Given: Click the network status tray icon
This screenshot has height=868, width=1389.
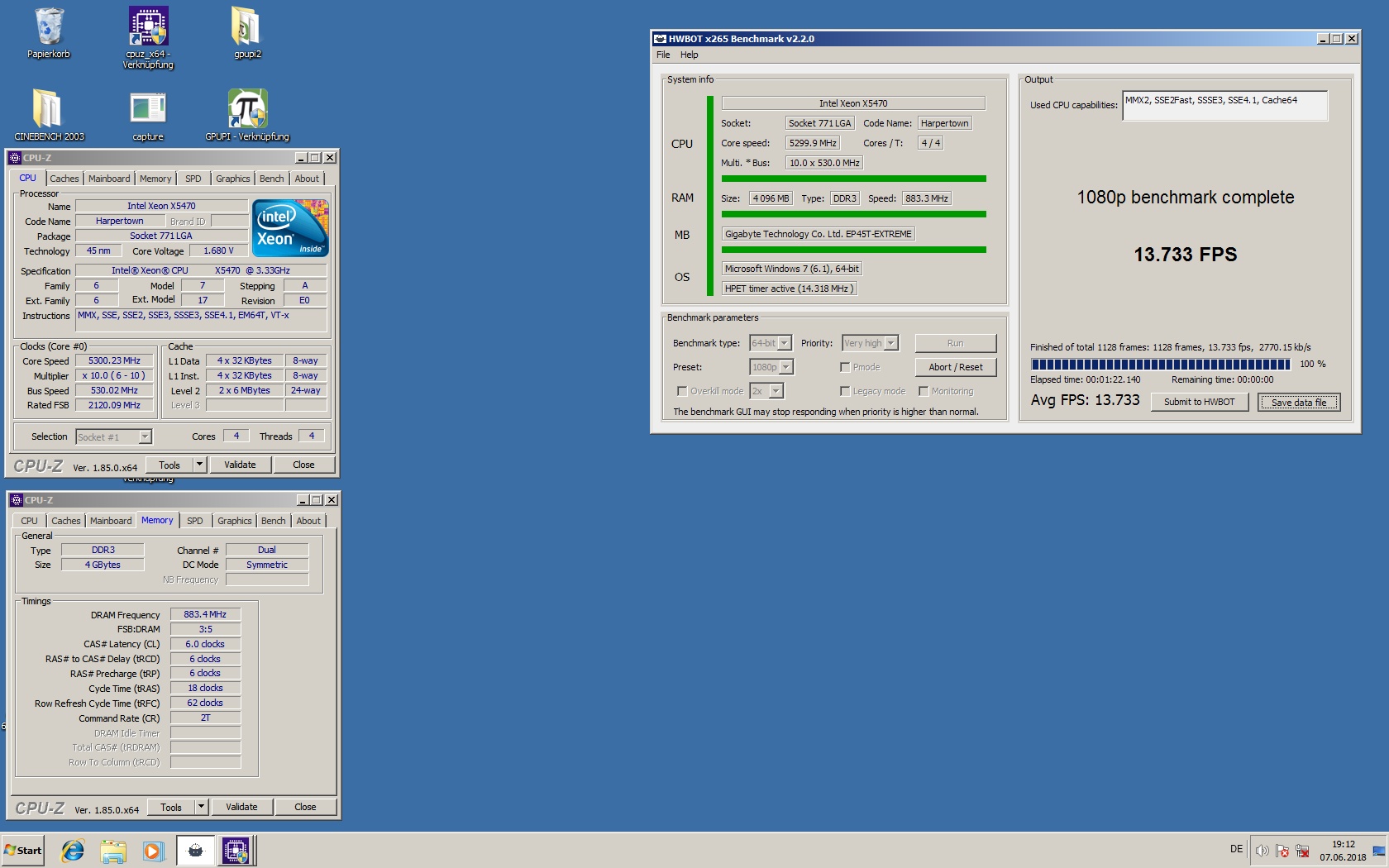Looking at the screenshot, I should (x=1302, y=851).
